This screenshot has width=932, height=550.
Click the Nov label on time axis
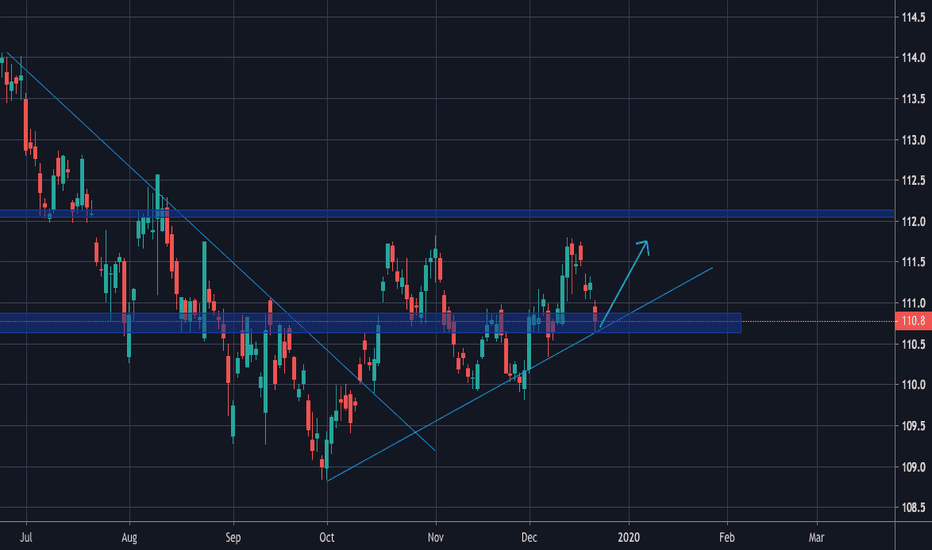436,538
